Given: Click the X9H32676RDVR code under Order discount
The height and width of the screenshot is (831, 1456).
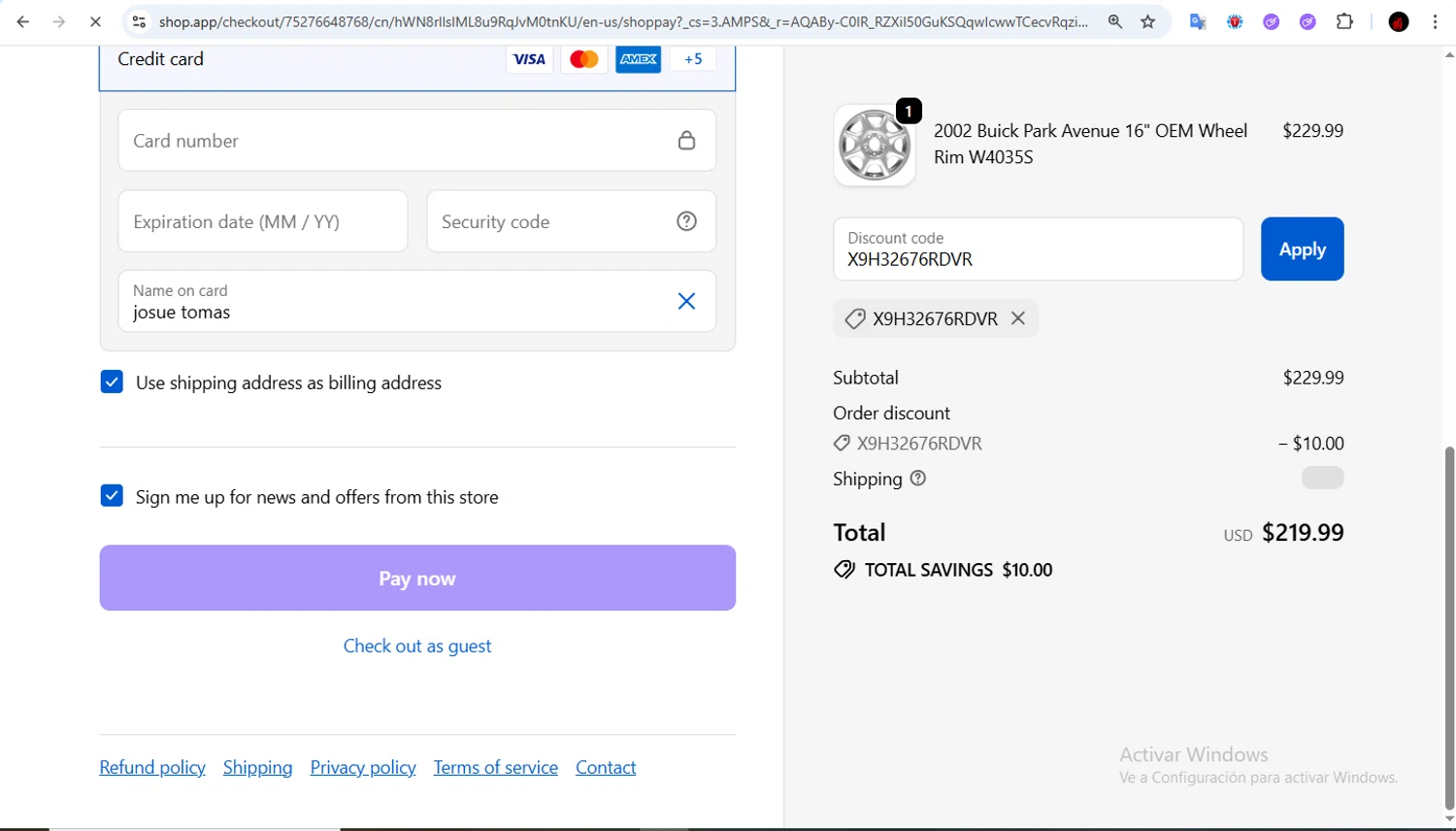Looking at the screenshot, I should pos(919,444).
